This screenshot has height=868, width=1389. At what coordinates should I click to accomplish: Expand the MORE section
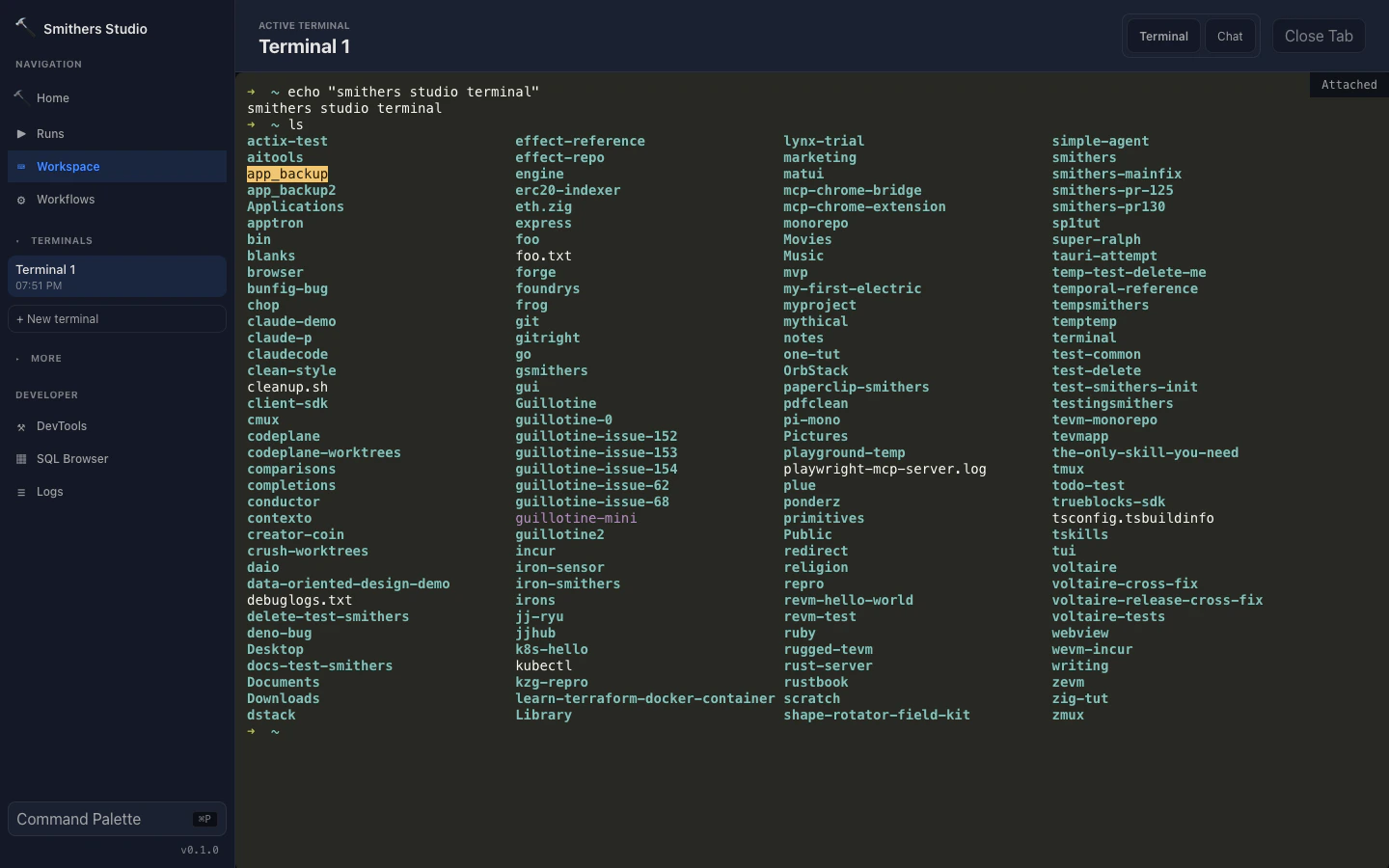[46, 358]
